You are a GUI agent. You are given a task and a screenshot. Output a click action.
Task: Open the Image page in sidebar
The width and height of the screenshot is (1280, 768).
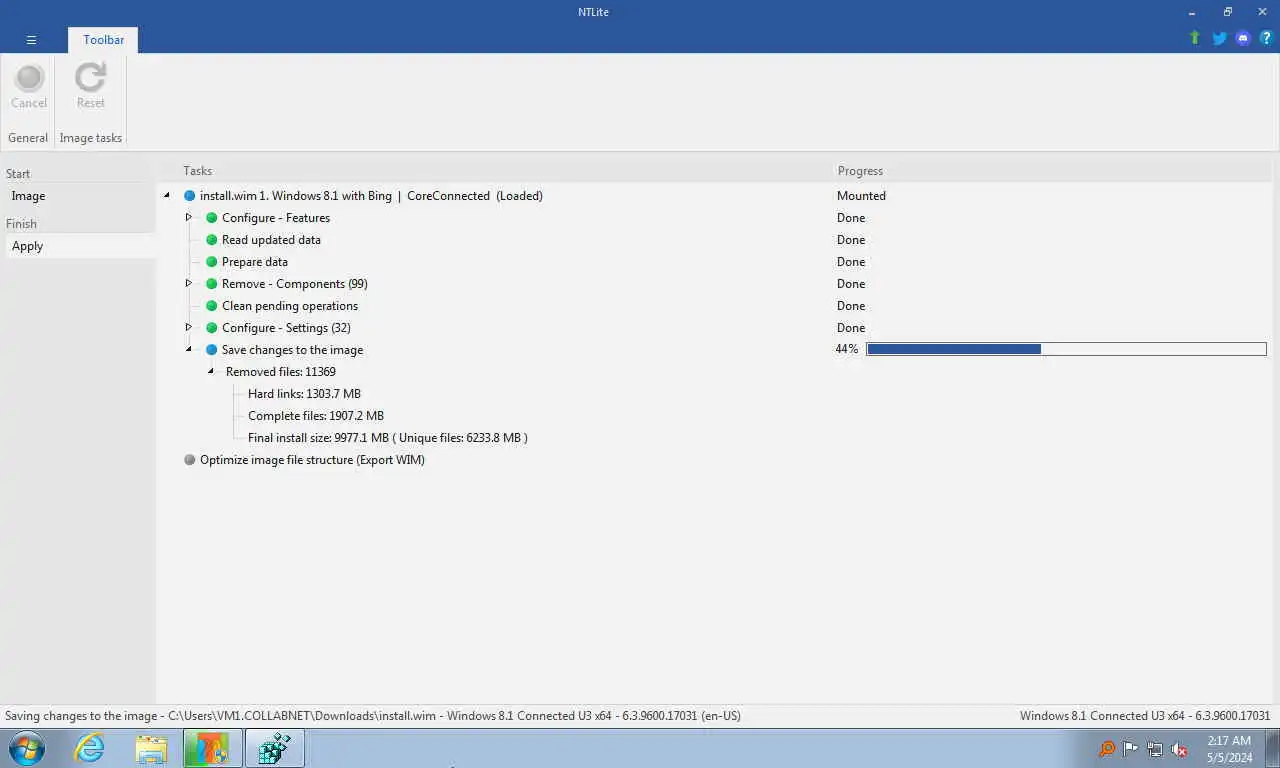[80, 196]
